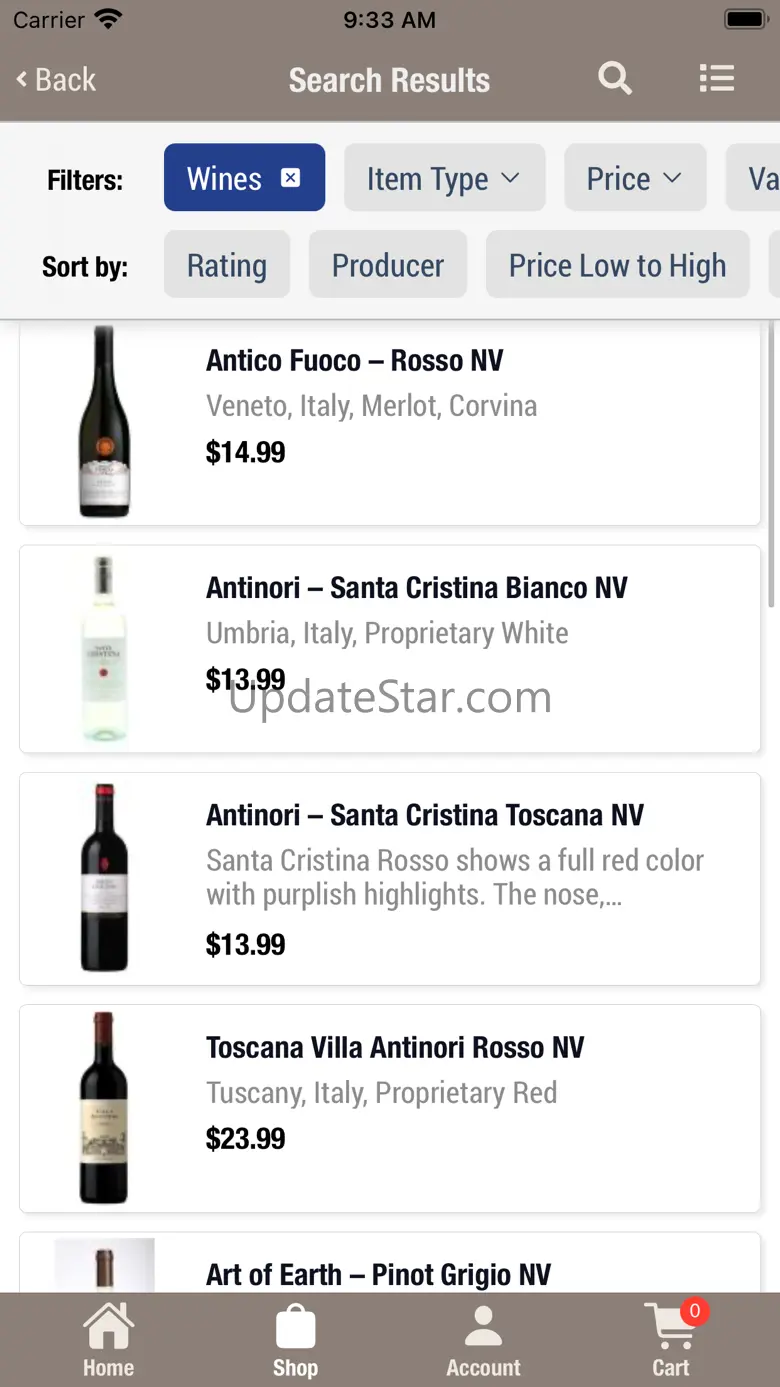This screenshot has width=780, height=1387.
Task: Tap Toscana Villa Antinori bottle image
Action: tap(104, 1107)
